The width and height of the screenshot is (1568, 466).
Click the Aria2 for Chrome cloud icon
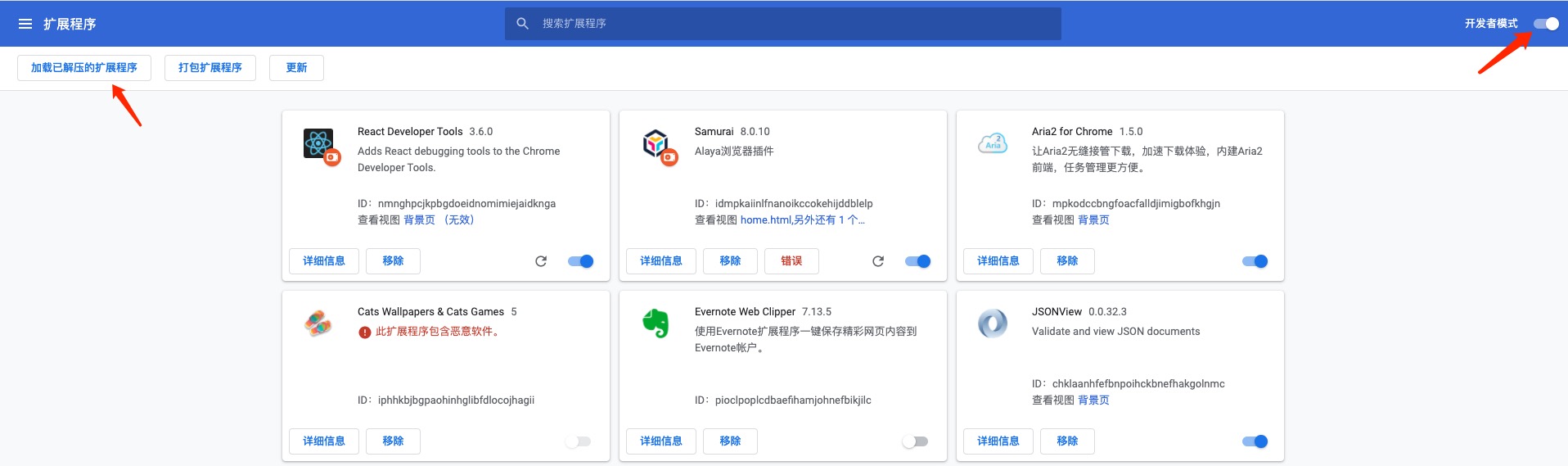[x=993, y=144]
